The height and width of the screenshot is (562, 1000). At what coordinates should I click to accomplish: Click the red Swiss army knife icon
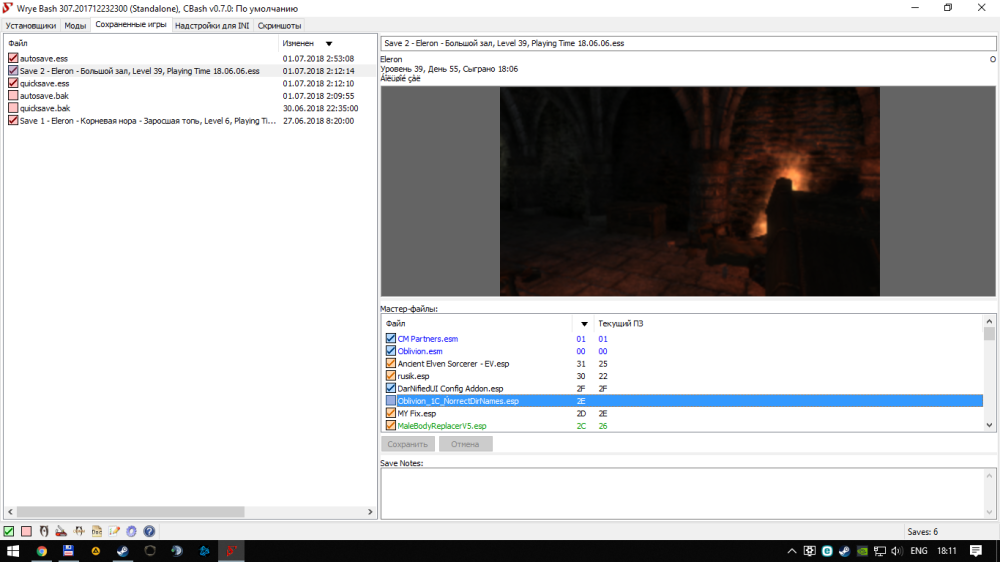[x=61, y=531]
